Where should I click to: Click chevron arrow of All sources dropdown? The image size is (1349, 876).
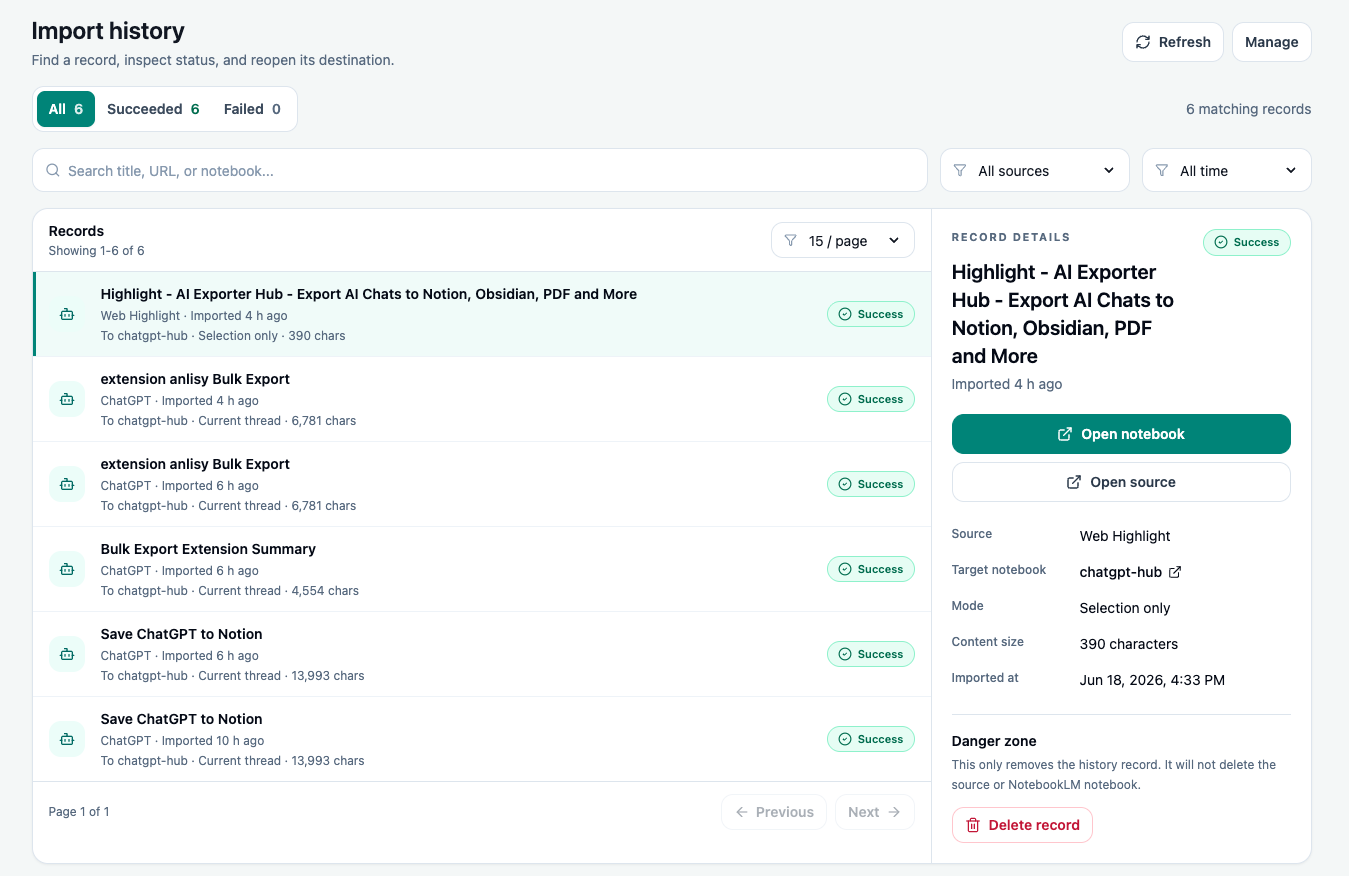1108,171
